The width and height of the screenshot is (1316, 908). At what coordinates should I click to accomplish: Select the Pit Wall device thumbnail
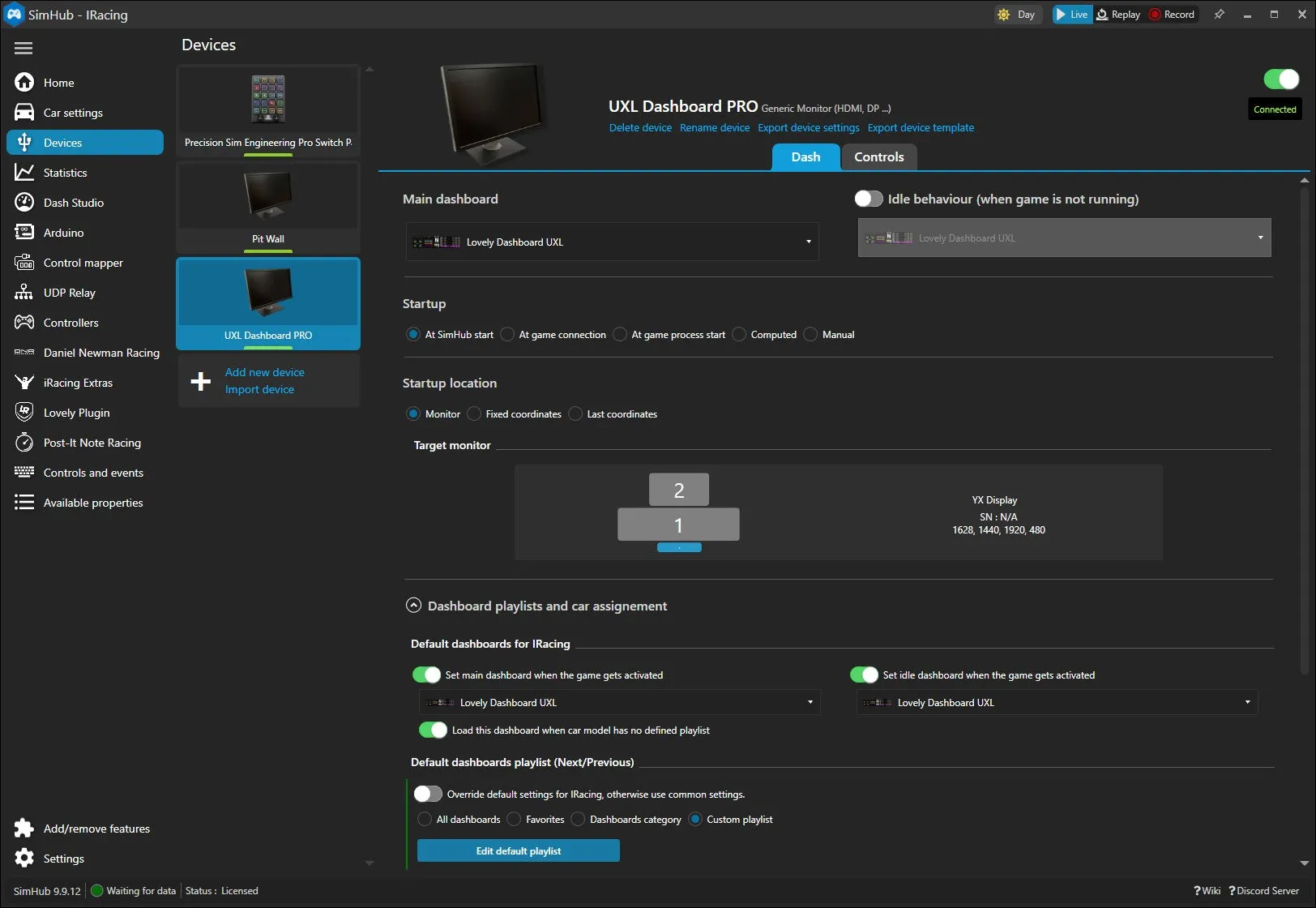click(268, 207)
